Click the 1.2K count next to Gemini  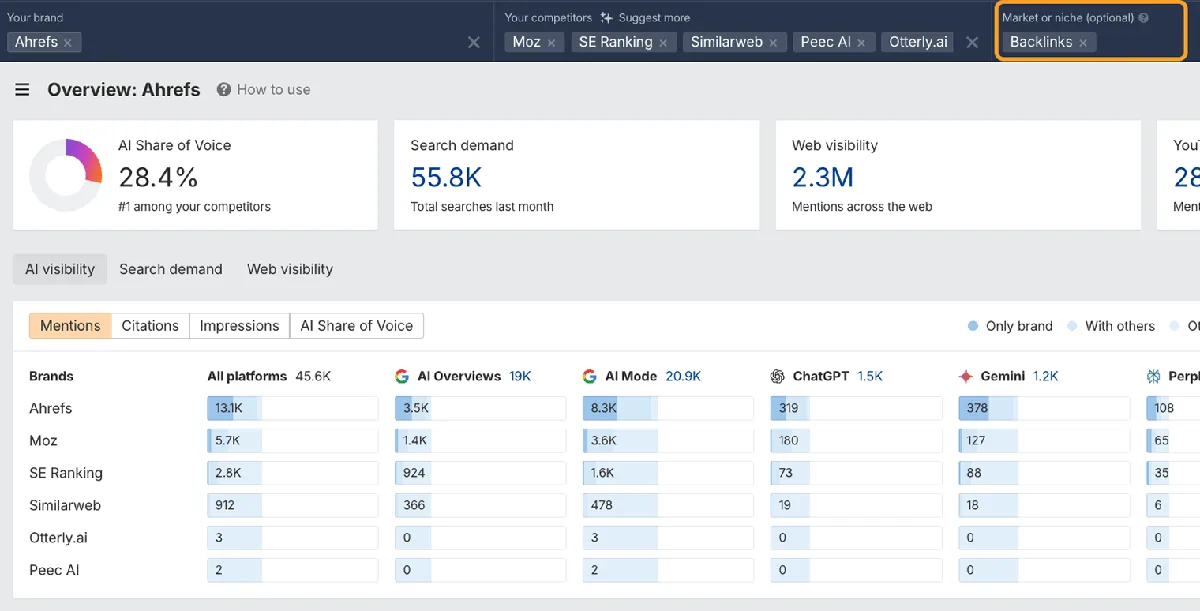[1044, 377]
